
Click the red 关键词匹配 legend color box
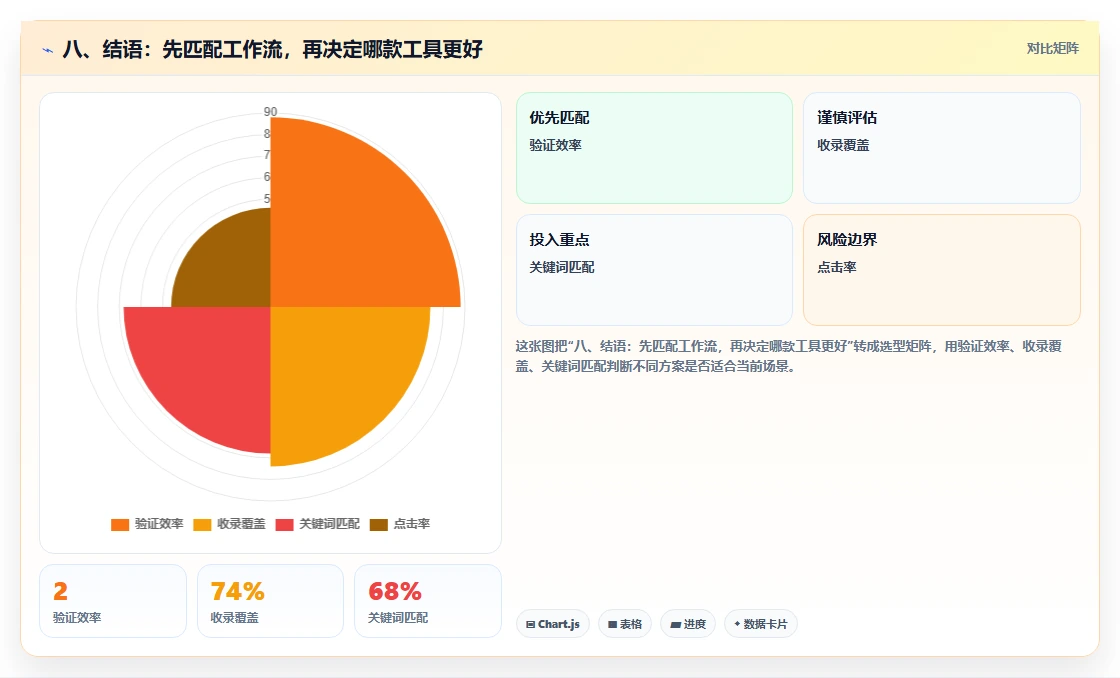coord(284,524)
